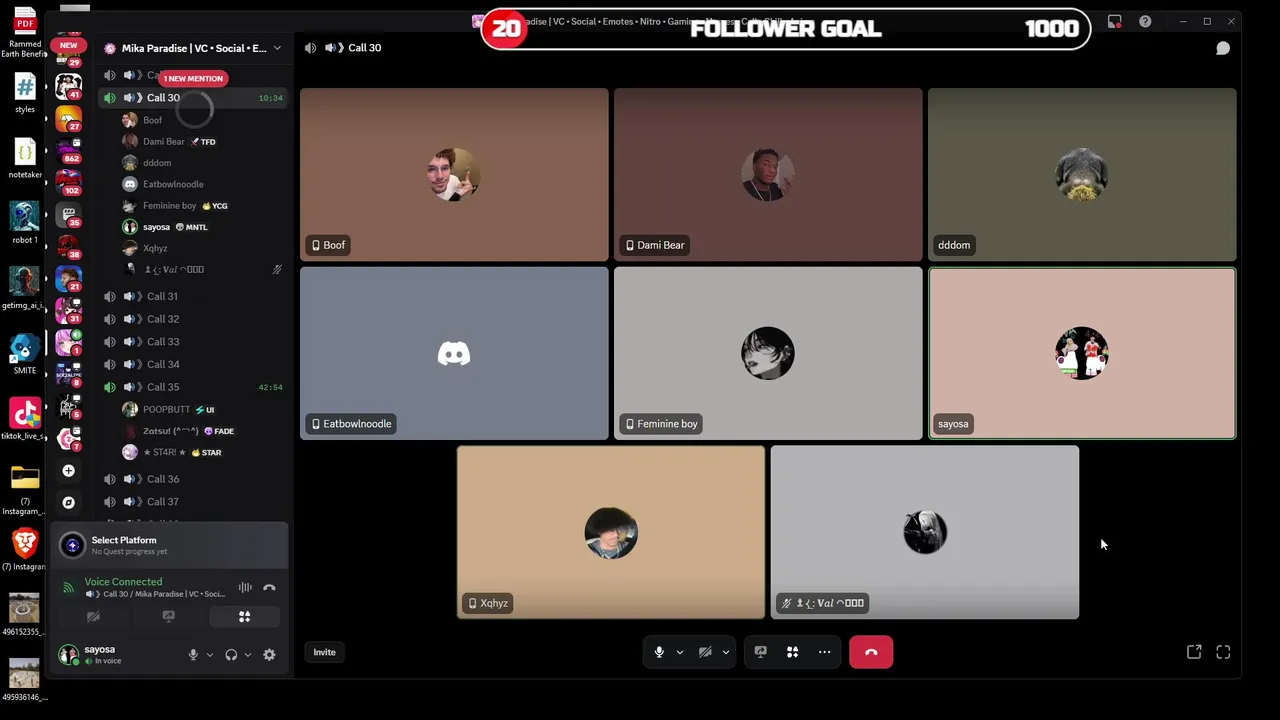Focus sayosa's highlighted video tile

click(x=1082, y=353)
